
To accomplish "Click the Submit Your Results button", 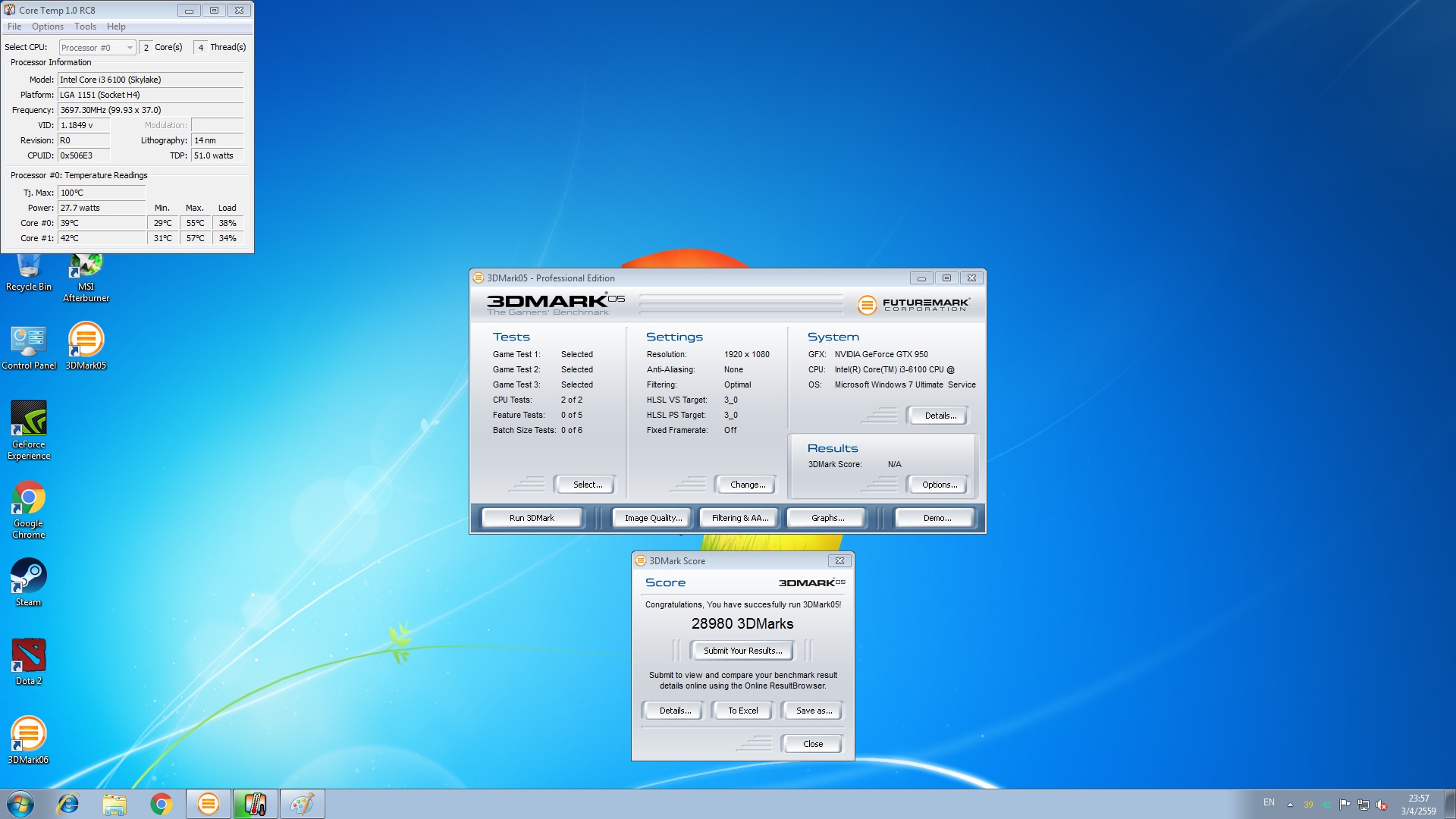I will click(742, 651).
